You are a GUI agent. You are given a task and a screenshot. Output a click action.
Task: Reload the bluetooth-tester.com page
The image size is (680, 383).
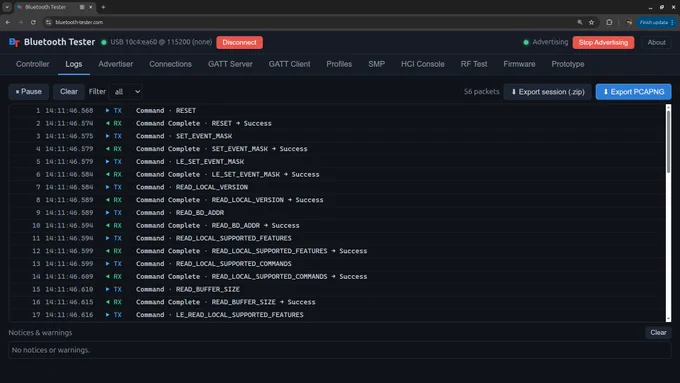click(x=33, y=22)
